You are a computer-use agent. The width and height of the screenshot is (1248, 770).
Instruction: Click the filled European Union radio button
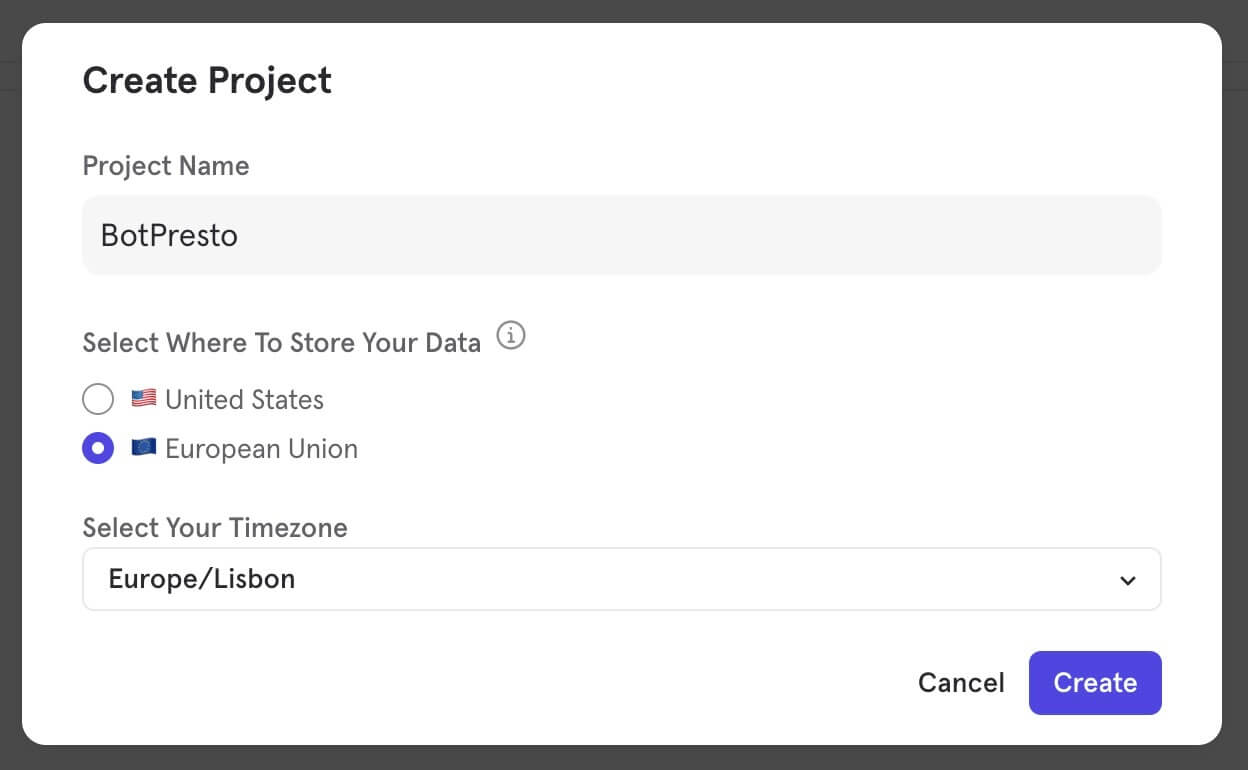coord(98,448)
